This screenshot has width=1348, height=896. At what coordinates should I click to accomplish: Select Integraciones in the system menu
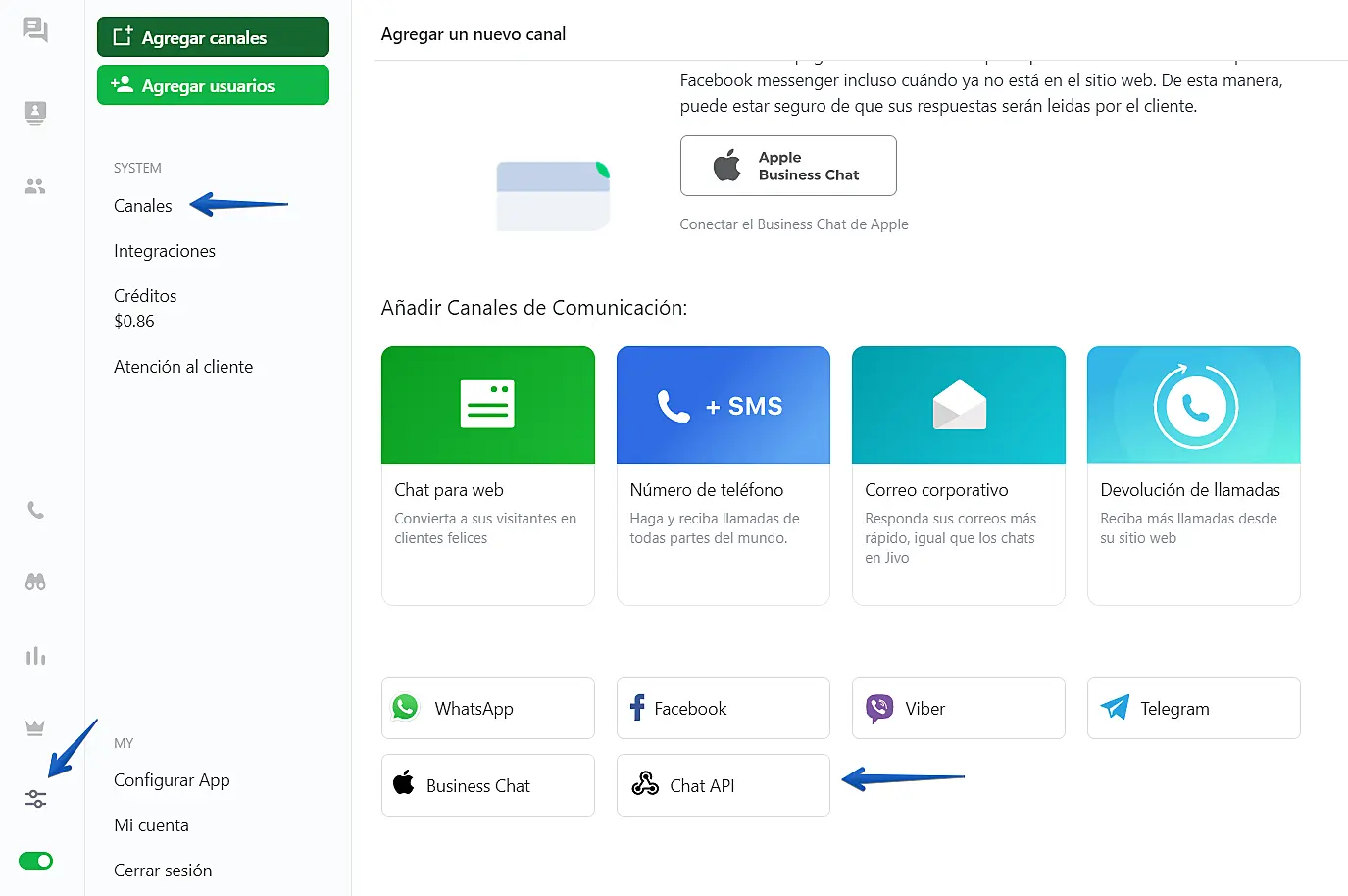pos(165,251)
